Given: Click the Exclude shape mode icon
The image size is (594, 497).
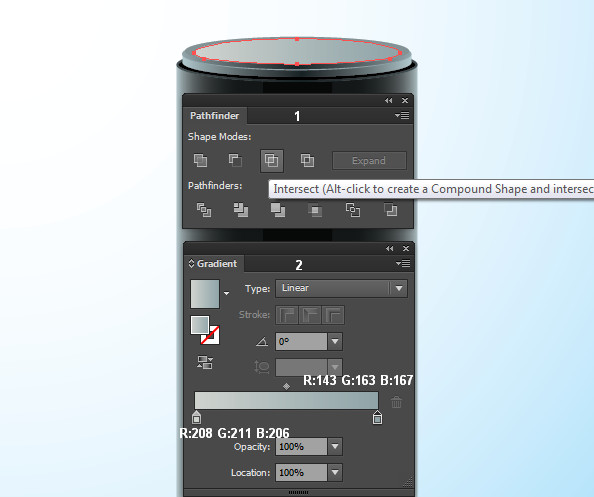Looking at the screenshot, I should 307,160.
